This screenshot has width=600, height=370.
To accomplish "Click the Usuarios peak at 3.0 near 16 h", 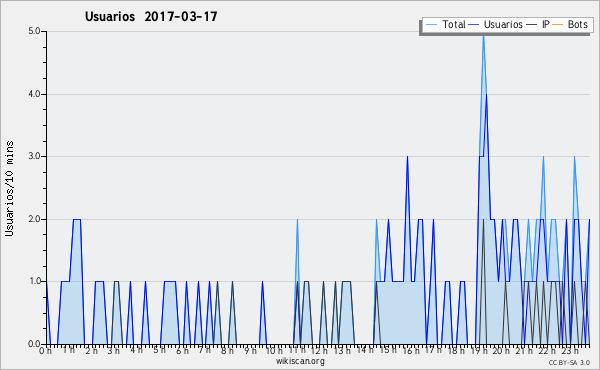I will point(407,158).
